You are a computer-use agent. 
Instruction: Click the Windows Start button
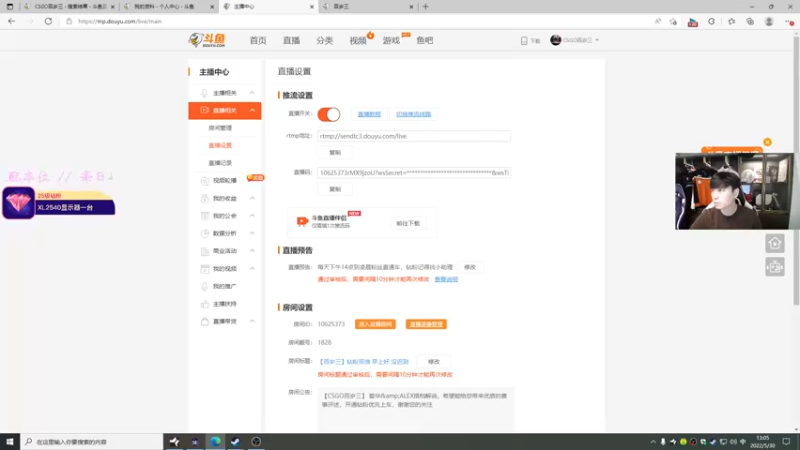tap(10, 442)
